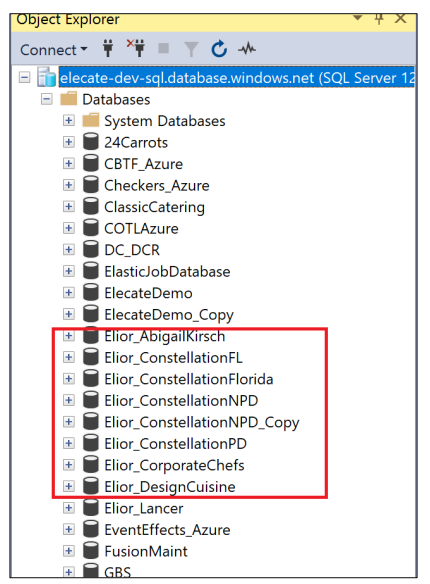Image resolution: width=430 pixels, height=584 pixels.
Task: Click the Stop square icon in toolbar
Action: click(x=163, y=48)
